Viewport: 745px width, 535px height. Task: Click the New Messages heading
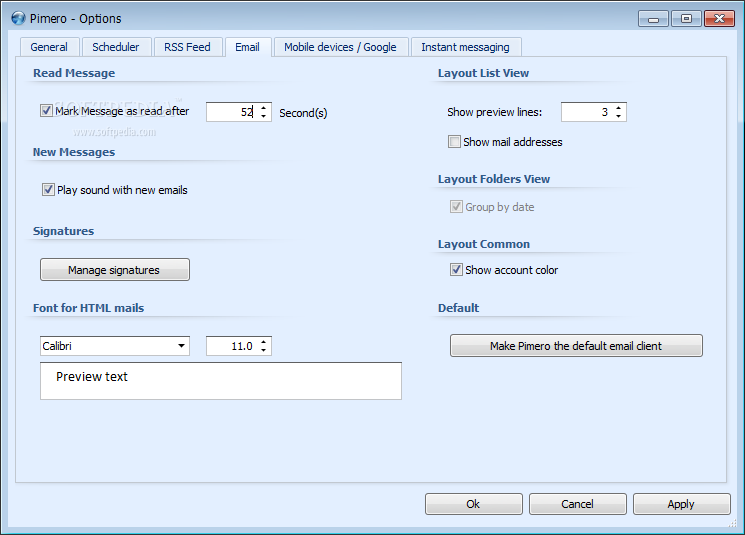click(74, 152)
